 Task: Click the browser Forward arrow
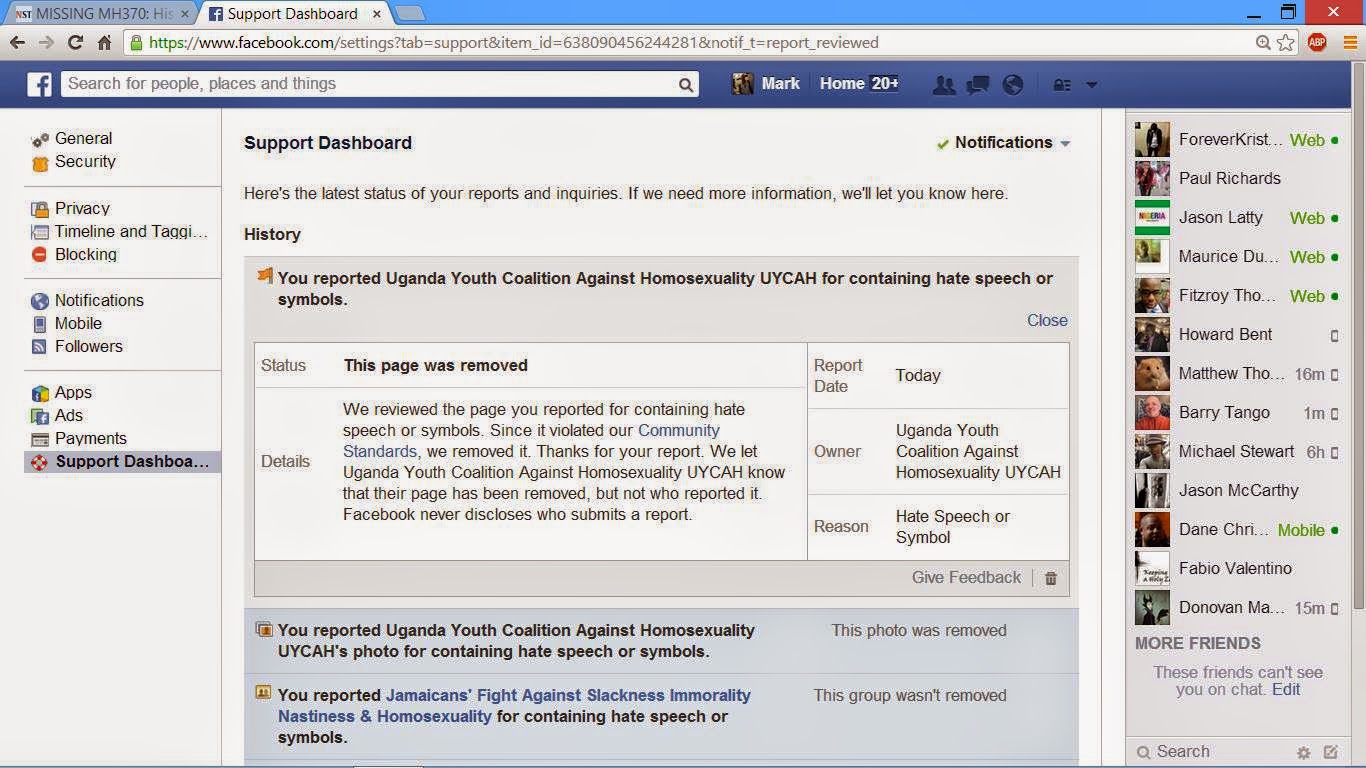46,43
